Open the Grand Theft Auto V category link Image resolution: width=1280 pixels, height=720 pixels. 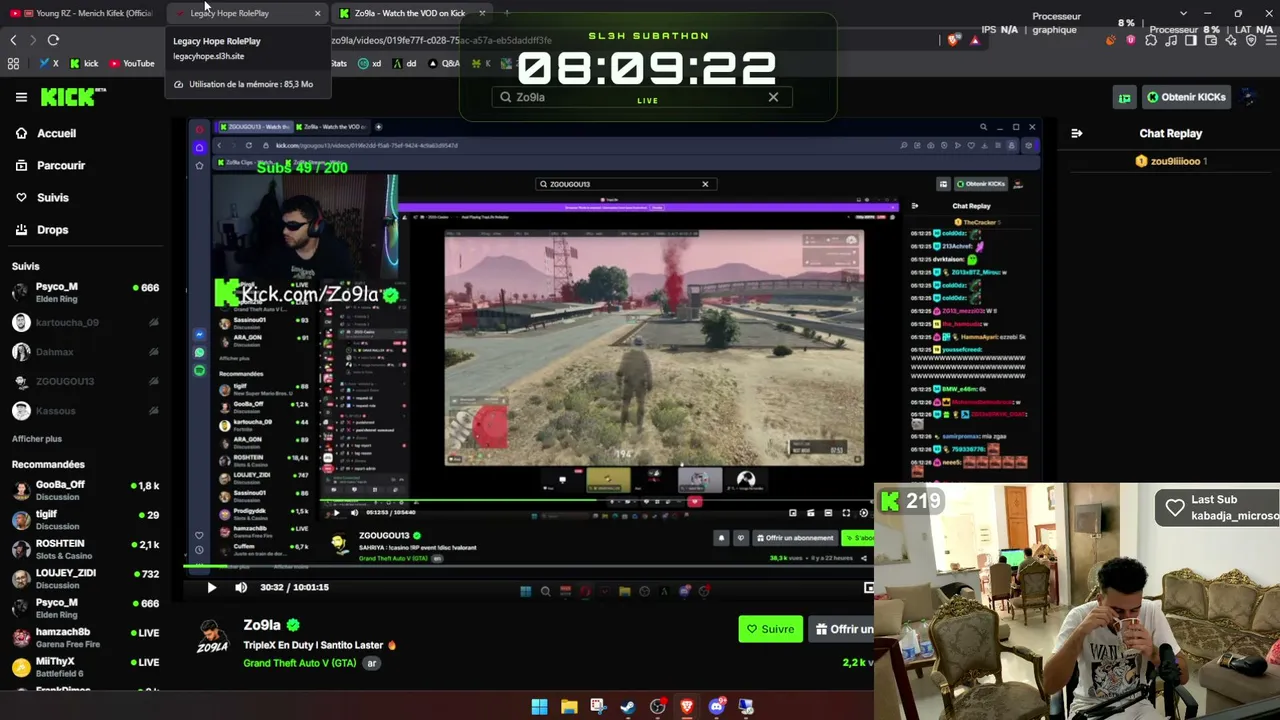(x=300, y=663)
